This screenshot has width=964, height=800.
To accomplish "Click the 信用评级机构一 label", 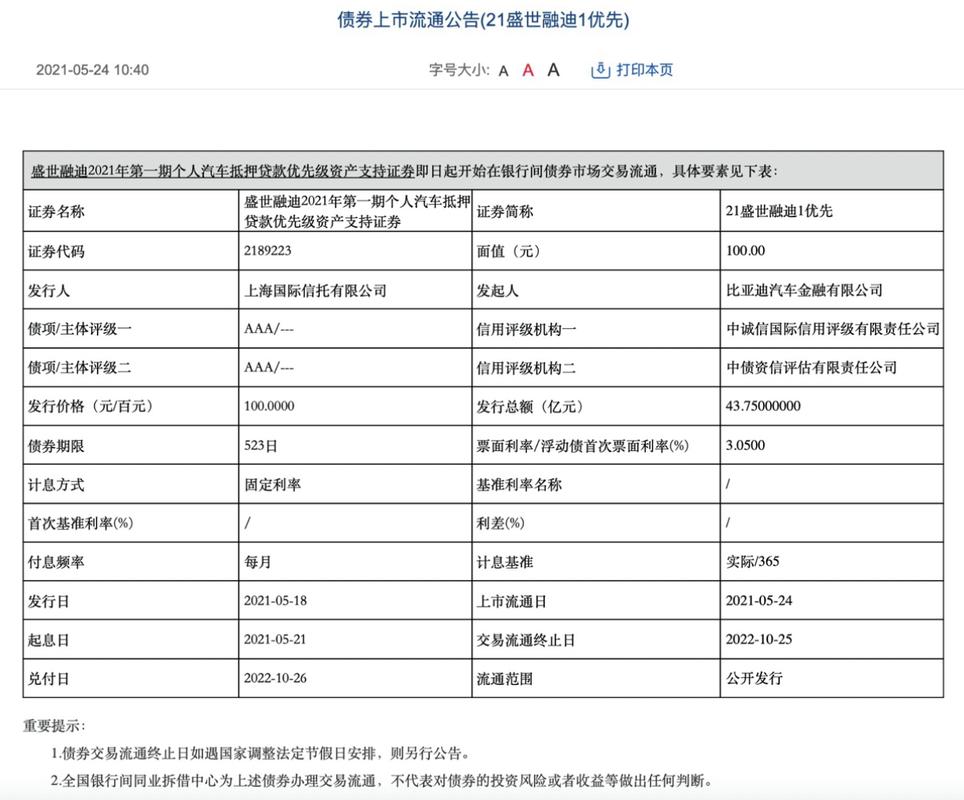I will click(526, 330).
